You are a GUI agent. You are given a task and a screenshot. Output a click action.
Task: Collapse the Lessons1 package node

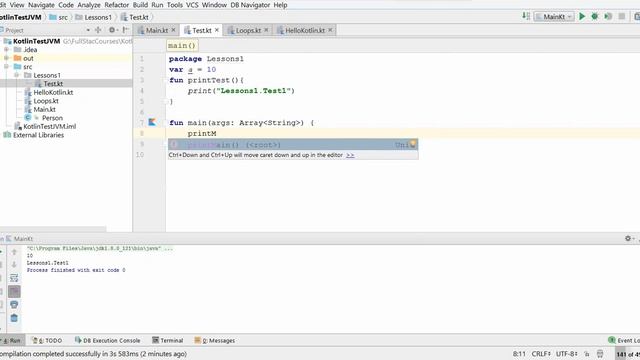pos(16,75)
